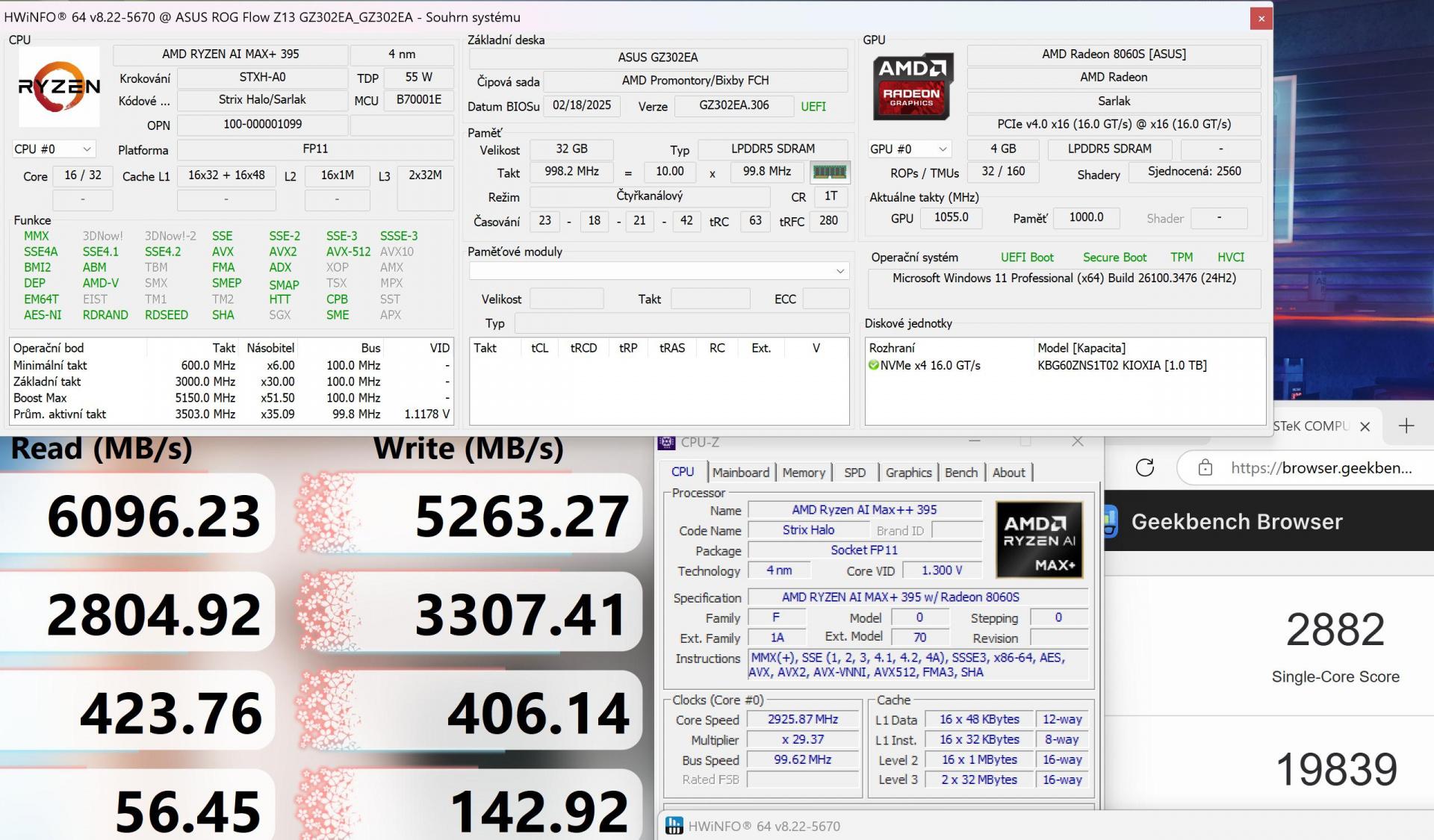Click the Level 3 cache '2 x 32 MBytes' value

pyautogui.click(x=979, y=780)
